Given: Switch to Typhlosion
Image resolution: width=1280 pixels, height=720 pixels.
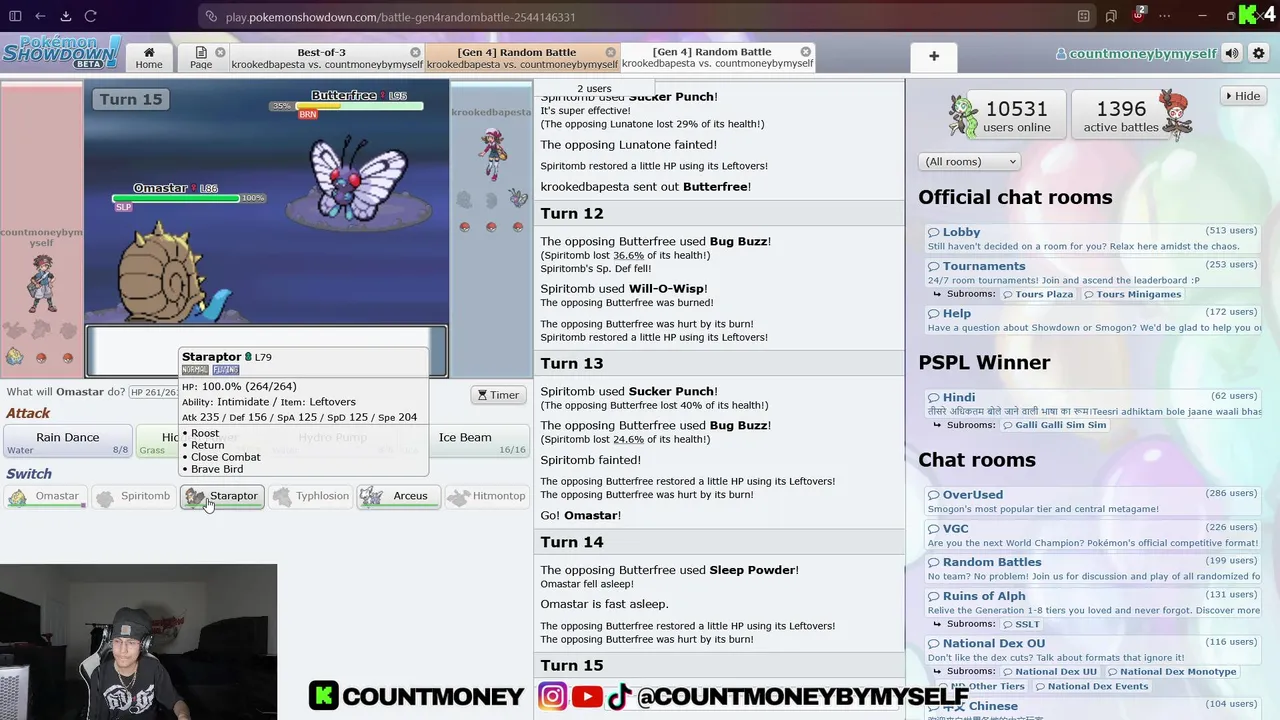Looking at the screenshot, I should [x=310, y=496].
